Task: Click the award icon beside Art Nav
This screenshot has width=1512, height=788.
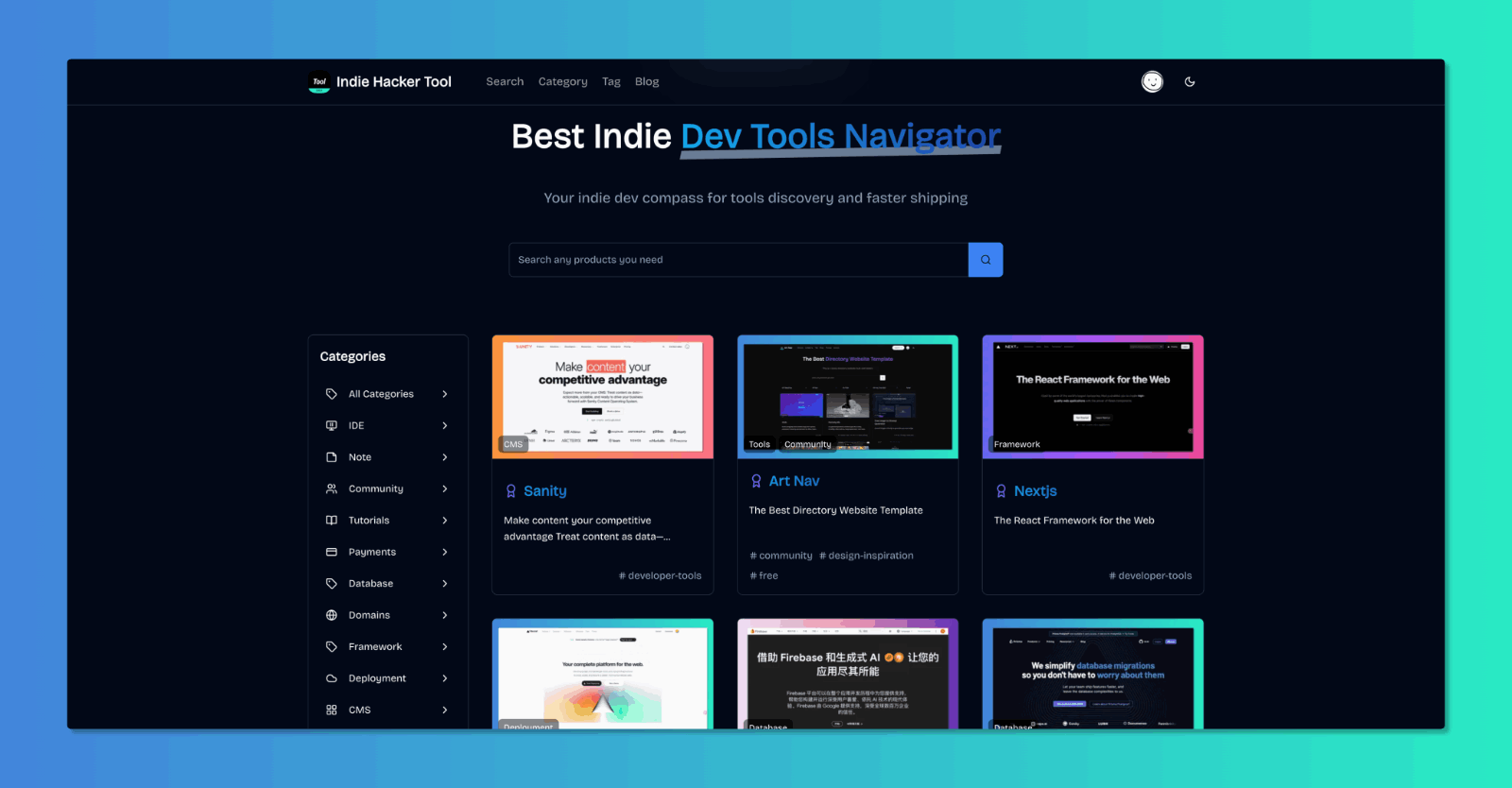Action: pos(756,481)
